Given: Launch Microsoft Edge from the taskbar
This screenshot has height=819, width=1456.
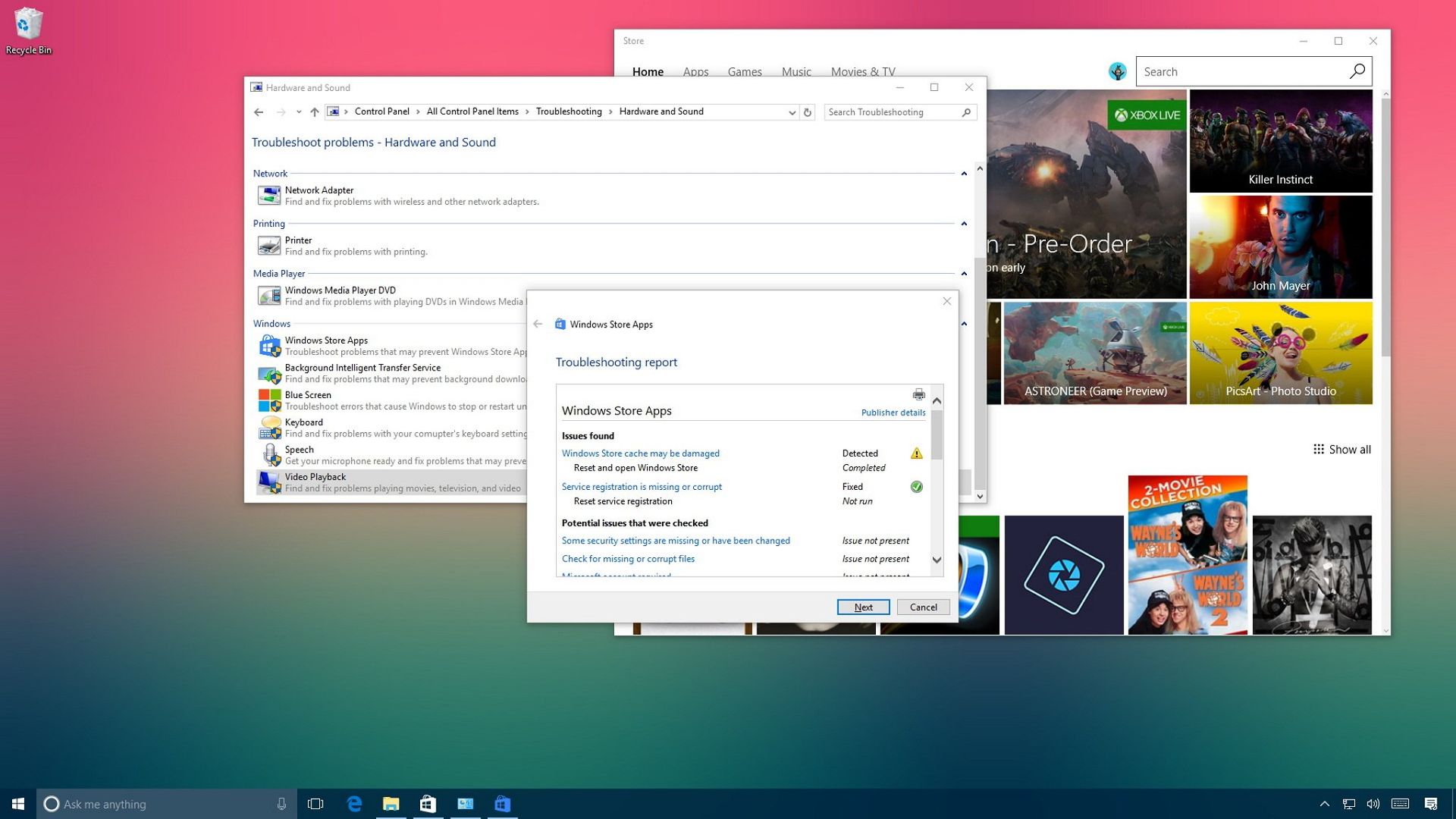Looking at the screenshot, I should pyautogui.click(x=353, y=803).
